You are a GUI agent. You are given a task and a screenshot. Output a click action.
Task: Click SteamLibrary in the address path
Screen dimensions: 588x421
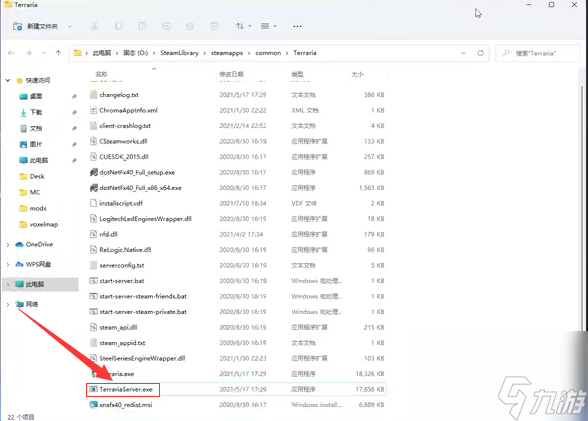point(179,53)
